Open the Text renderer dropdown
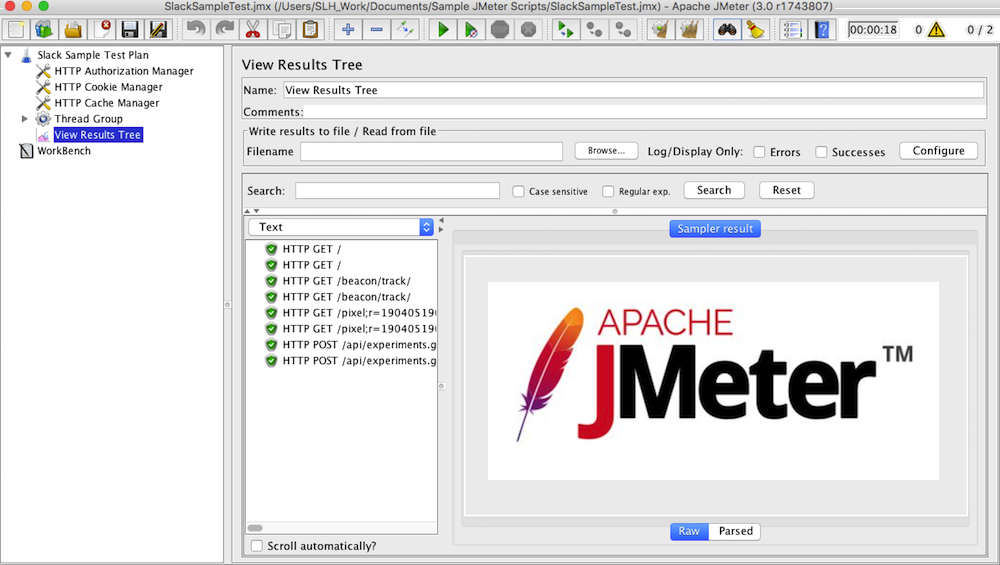This screenshot has width=1000, height=565. [x=341, y=227]
